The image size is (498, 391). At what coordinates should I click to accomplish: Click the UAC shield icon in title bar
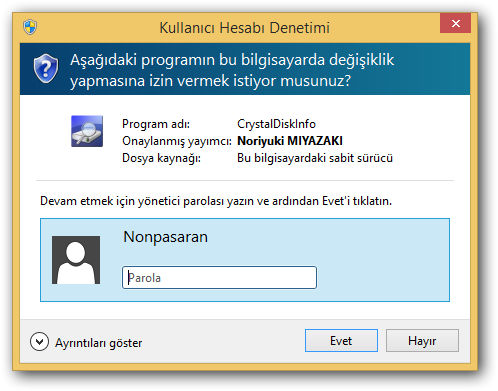(x=30, y=27)
